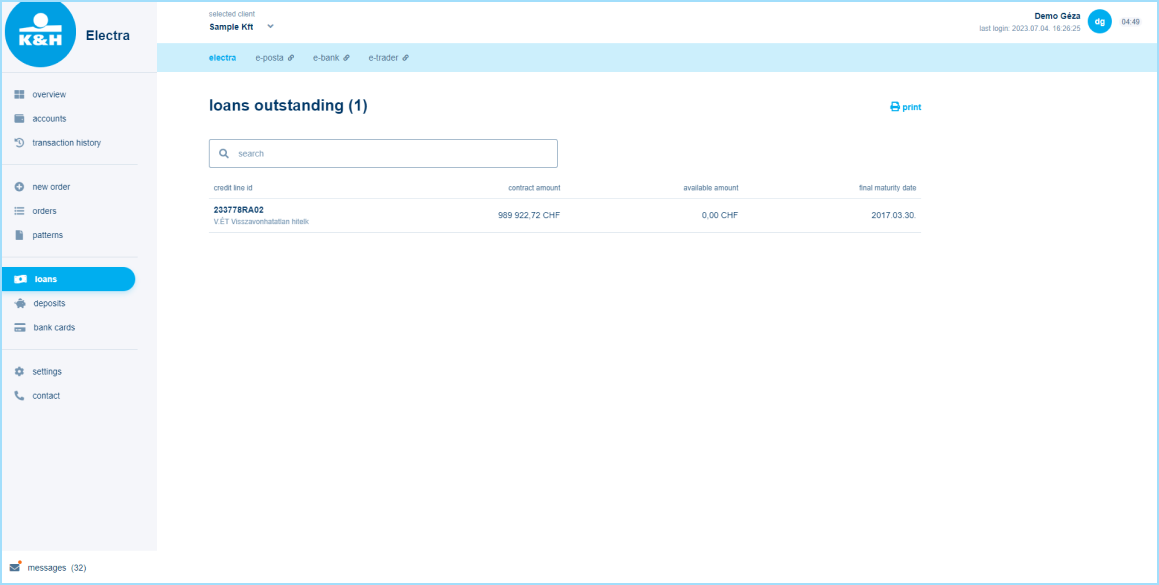Open transaction history via clock icon
Viewport: 1159px width, 585px height.
(17, 142)
